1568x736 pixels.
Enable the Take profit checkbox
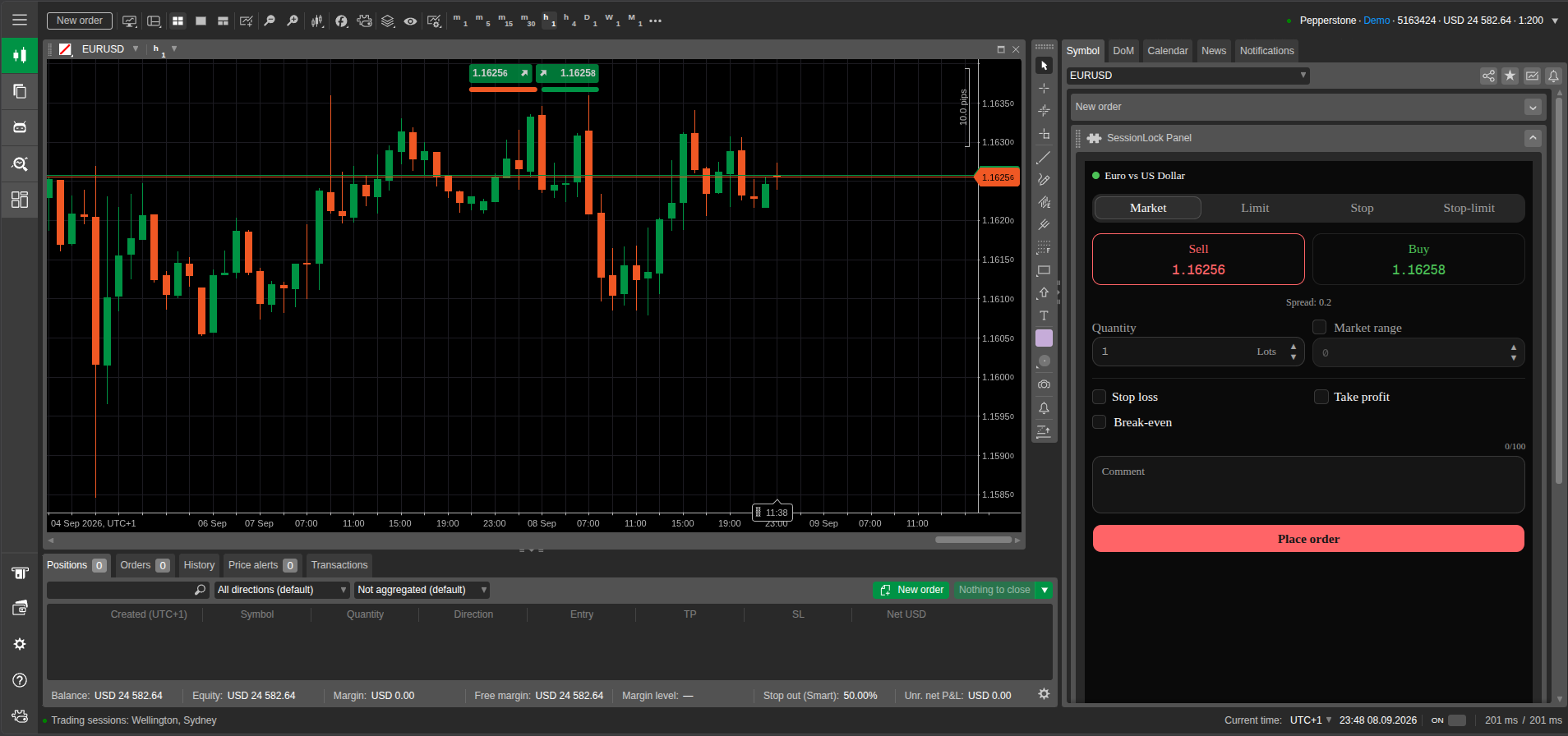tap(1321, 397)
